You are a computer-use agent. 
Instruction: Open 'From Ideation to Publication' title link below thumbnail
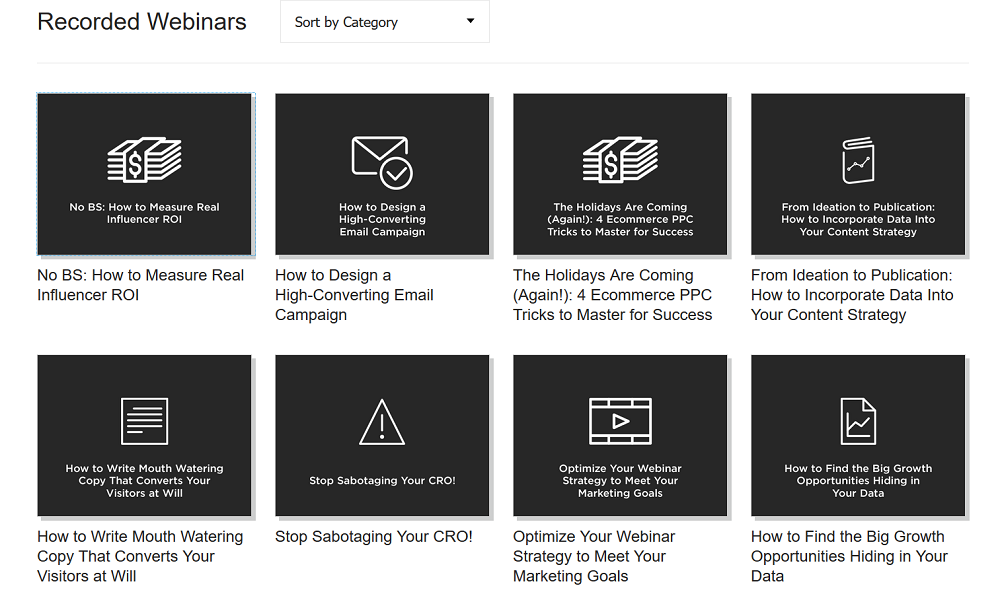click(852, 295)
